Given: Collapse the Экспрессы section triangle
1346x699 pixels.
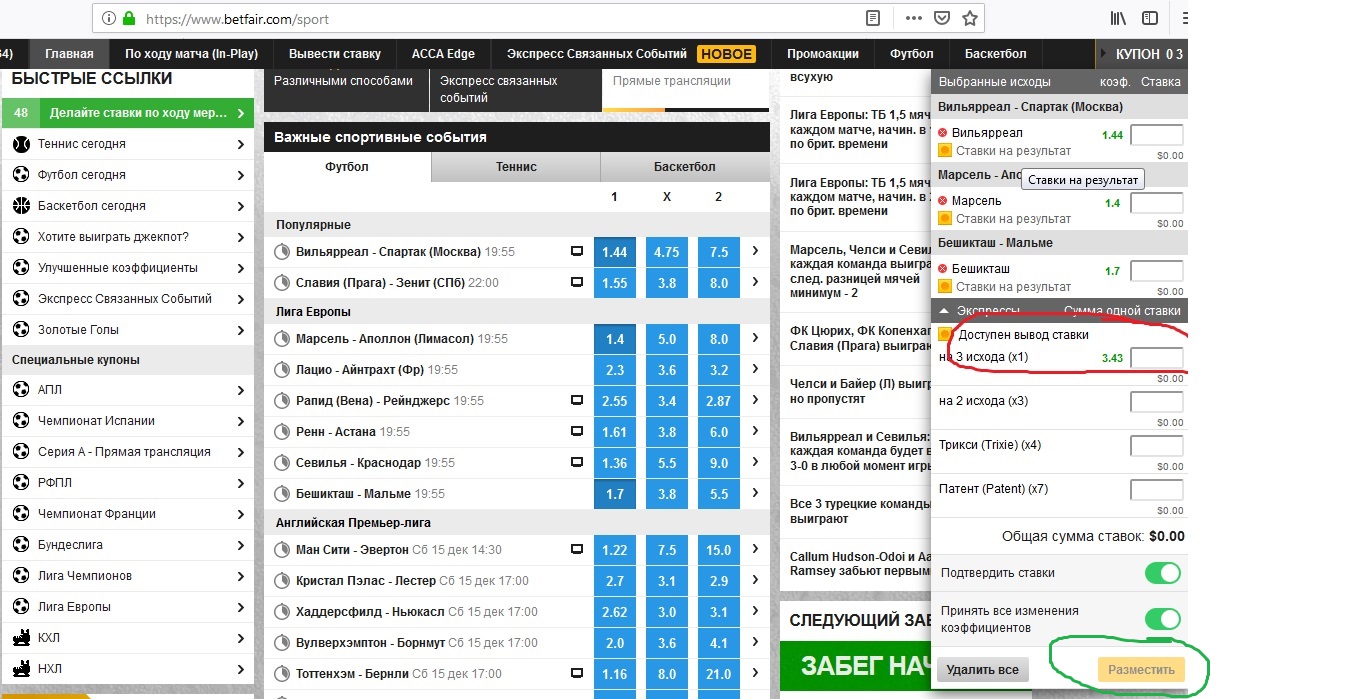Looking at the screenshot, I should click(x=944, y=311).
